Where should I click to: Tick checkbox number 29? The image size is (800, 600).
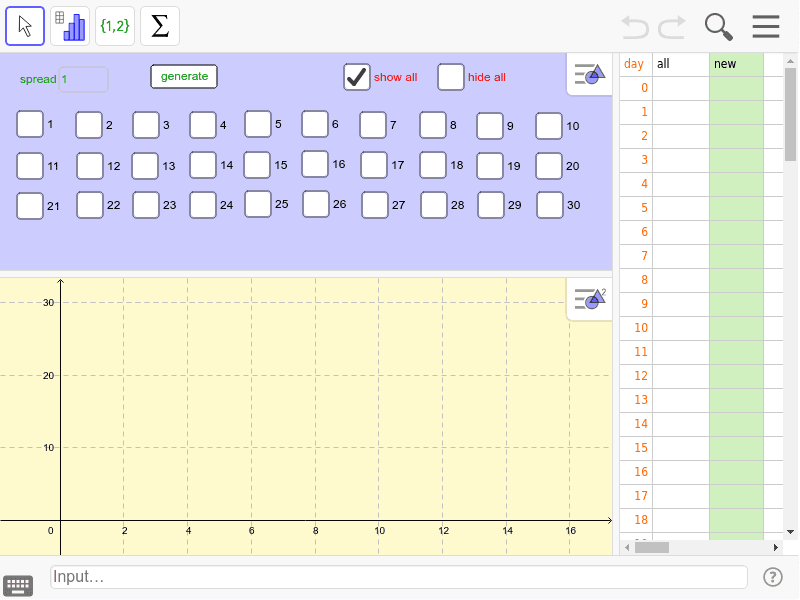[x=491, y=205]
